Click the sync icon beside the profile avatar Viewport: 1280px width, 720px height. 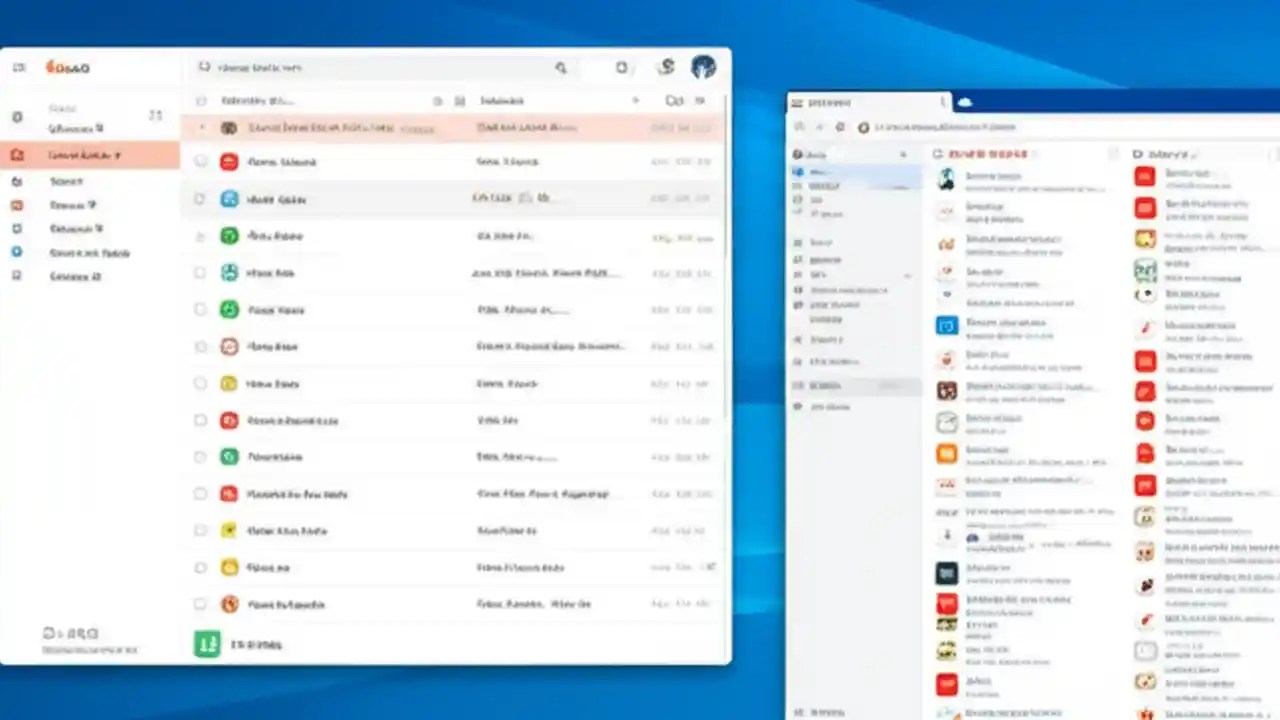pyautogui.click(x=665, y=67)
